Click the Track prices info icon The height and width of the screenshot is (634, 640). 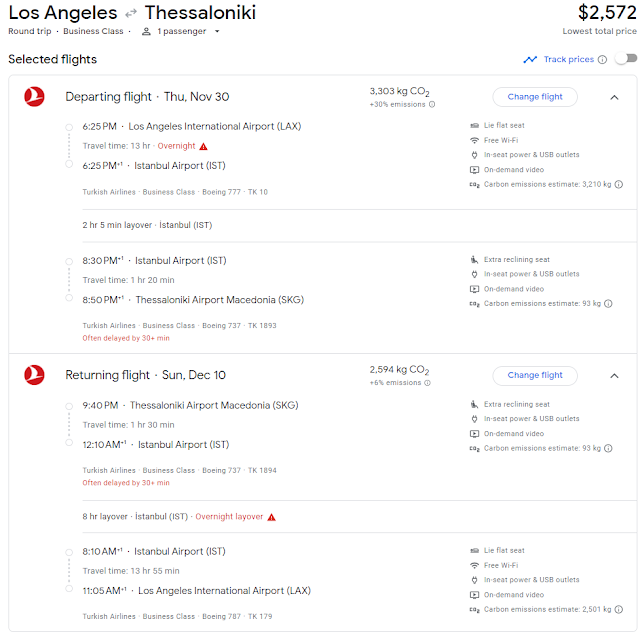click(x=602, y=60)
